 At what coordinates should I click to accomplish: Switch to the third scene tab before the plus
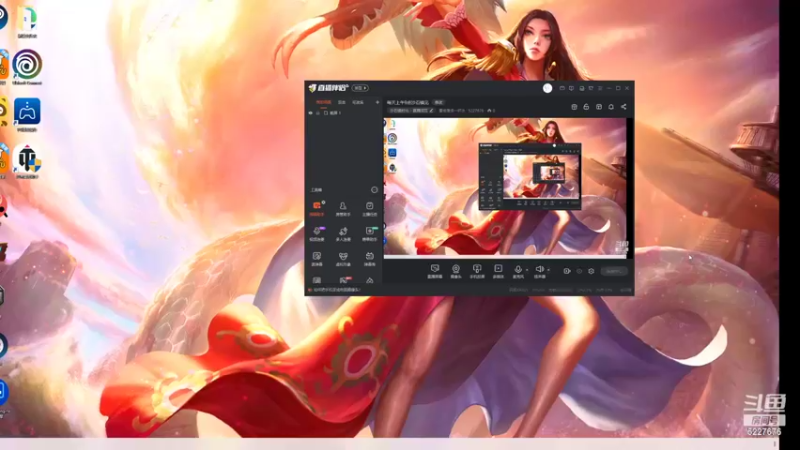click(x=358, y=102)
